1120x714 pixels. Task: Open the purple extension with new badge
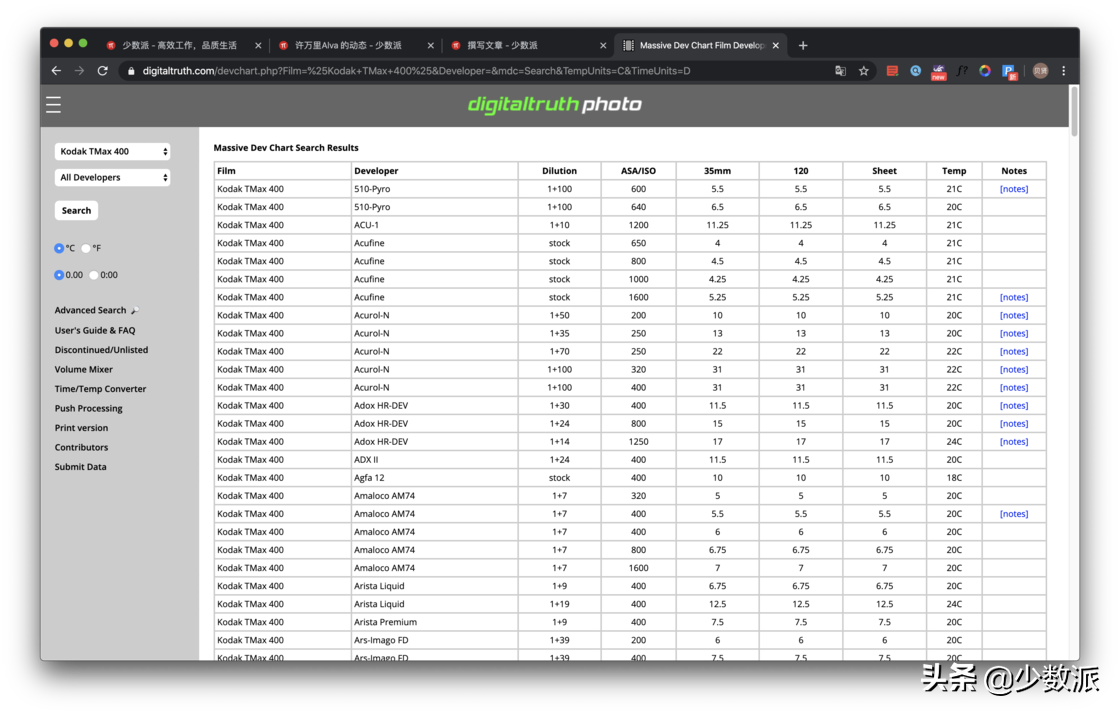point(939,71)
